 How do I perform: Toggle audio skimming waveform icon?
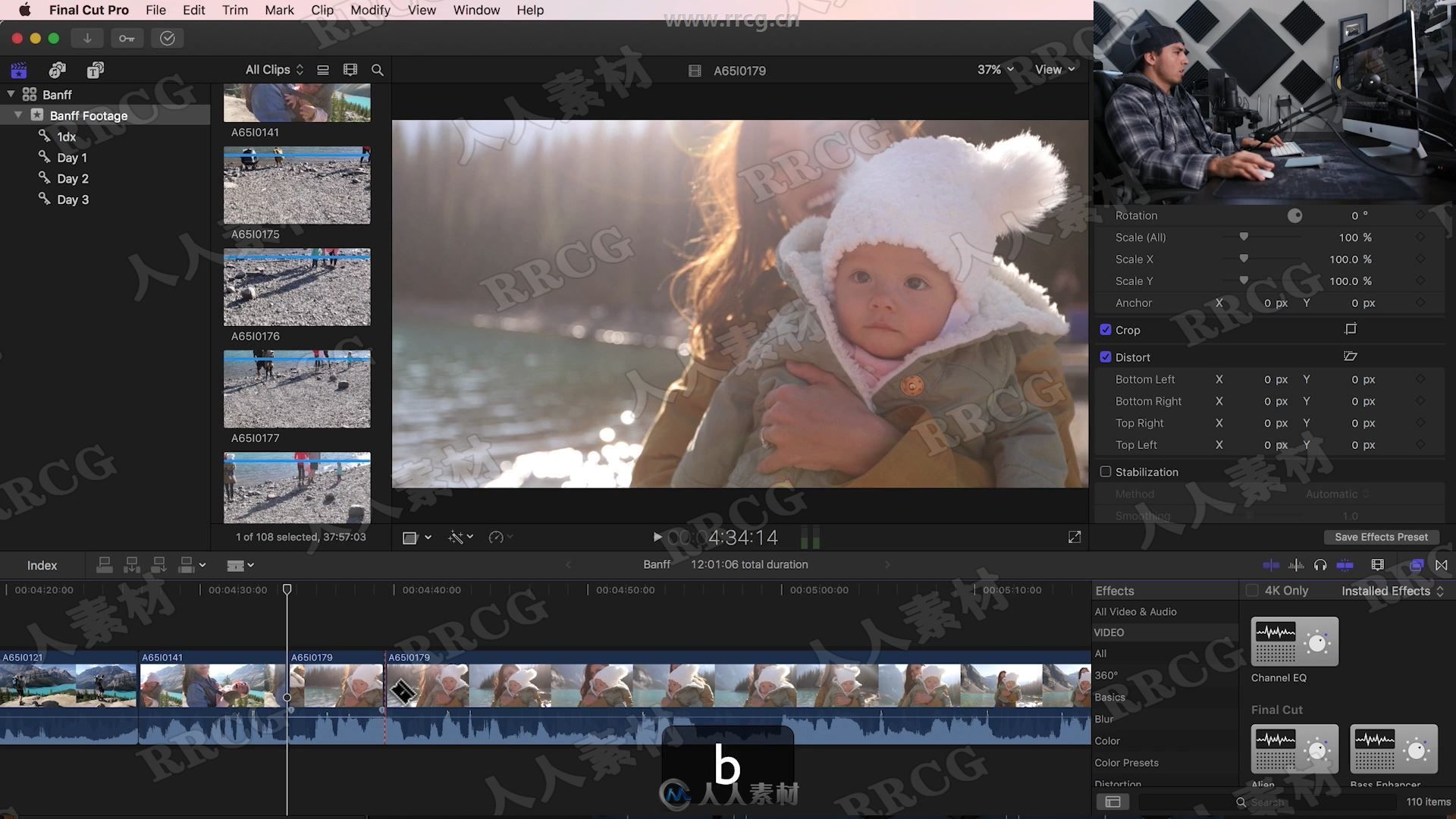point(1296,565)
